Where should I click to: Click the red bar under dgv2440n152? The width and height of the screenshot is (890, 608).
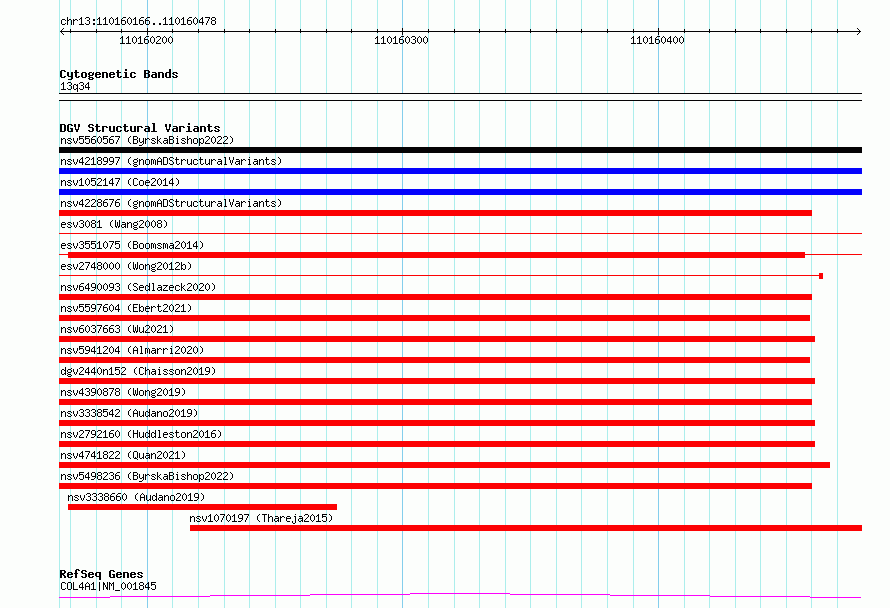pos(437,381)
